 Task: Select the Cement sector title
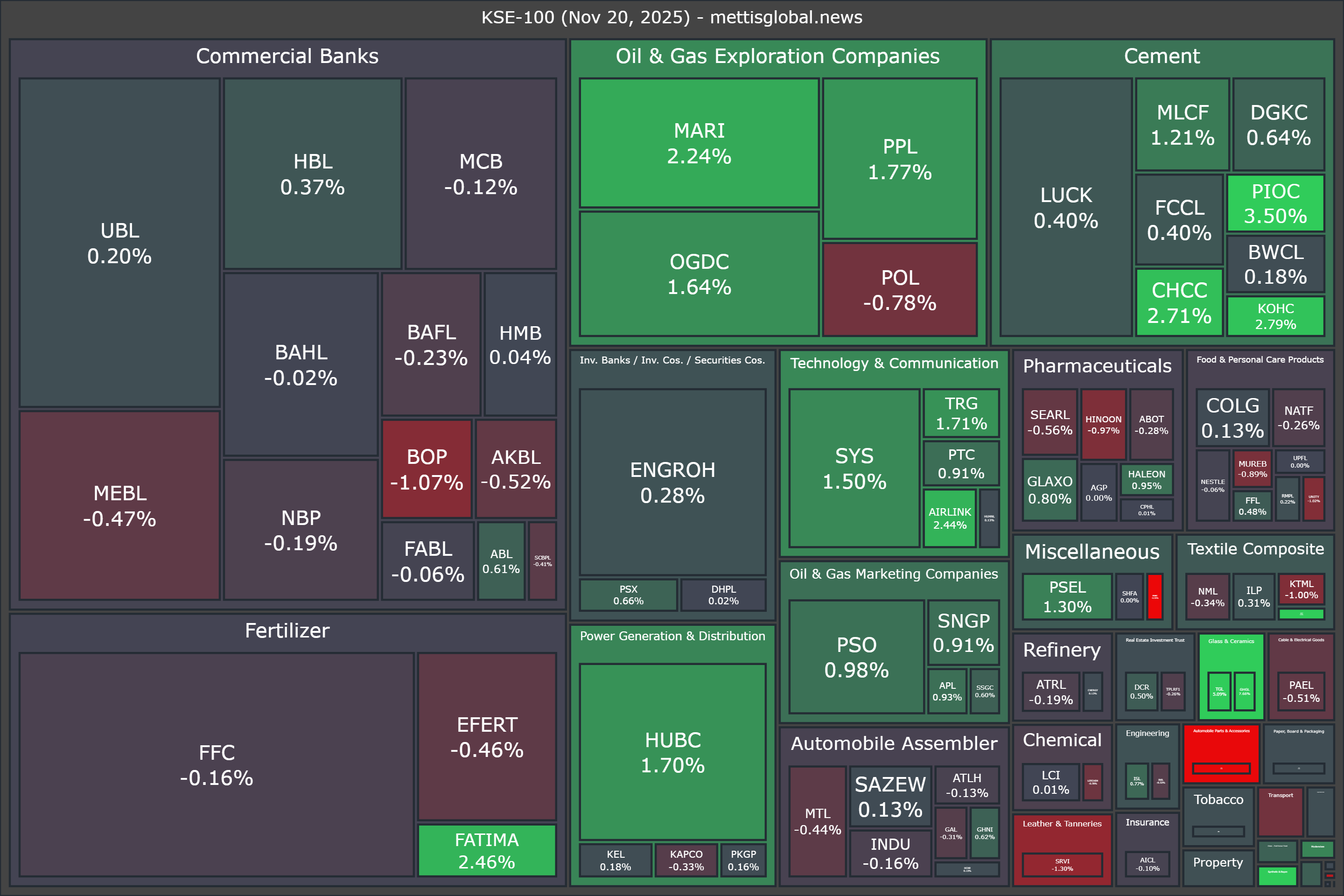1161,56
